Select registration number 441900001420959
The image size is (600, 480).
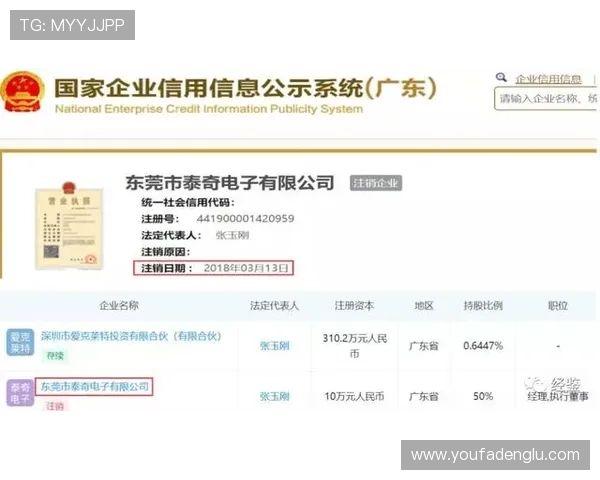(245, 219)
